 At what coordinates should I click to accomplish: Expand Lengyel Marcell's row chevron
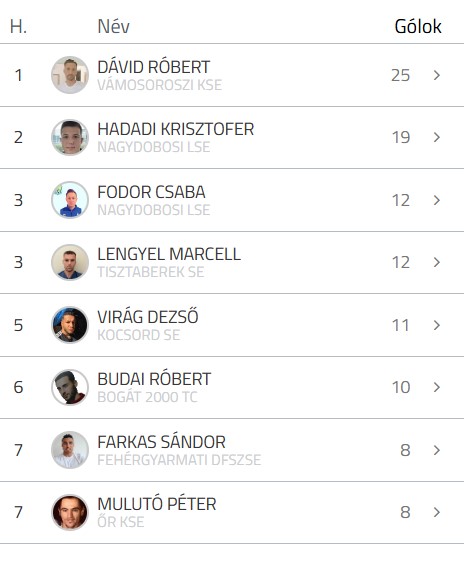437,262
